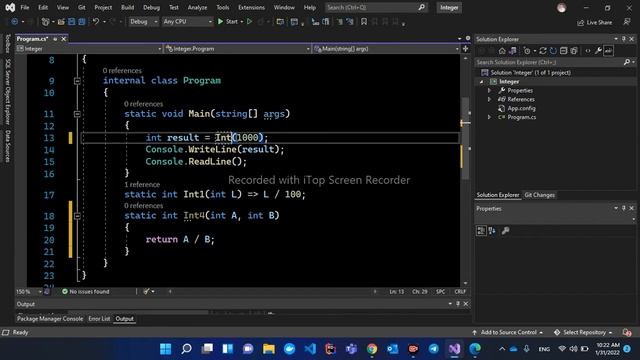
Task: Expand the Program.cs node in Solution Explorer
Action: pyautogui.click(x=489, y=118)
